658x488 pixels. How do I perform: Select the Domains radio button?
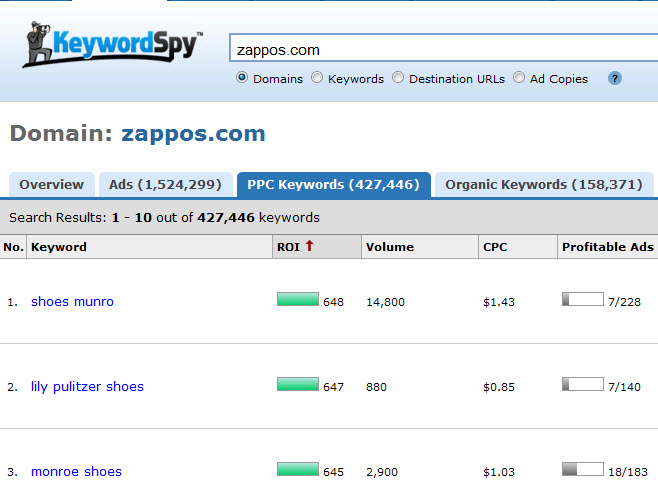click(x=242, y=78)
